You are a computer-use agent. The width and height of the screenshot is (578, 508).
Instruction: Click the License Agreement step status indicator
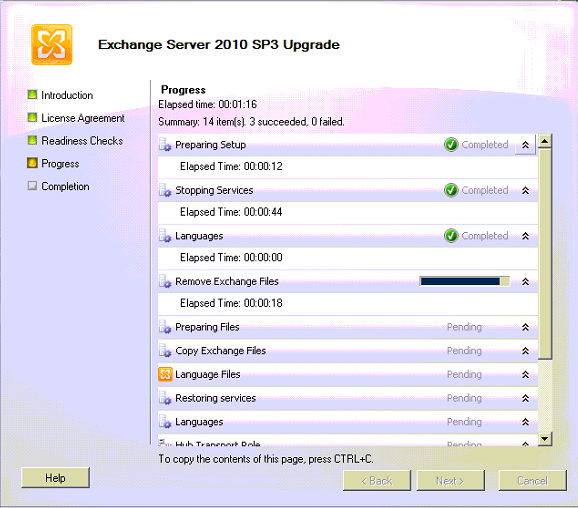[x=32, y=118]
